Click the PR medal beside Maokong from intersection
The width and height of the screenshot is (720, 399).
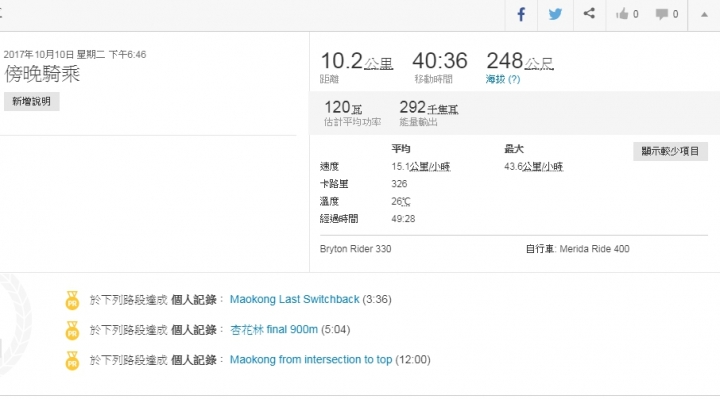pyautogui.click(x=72, y=360)
